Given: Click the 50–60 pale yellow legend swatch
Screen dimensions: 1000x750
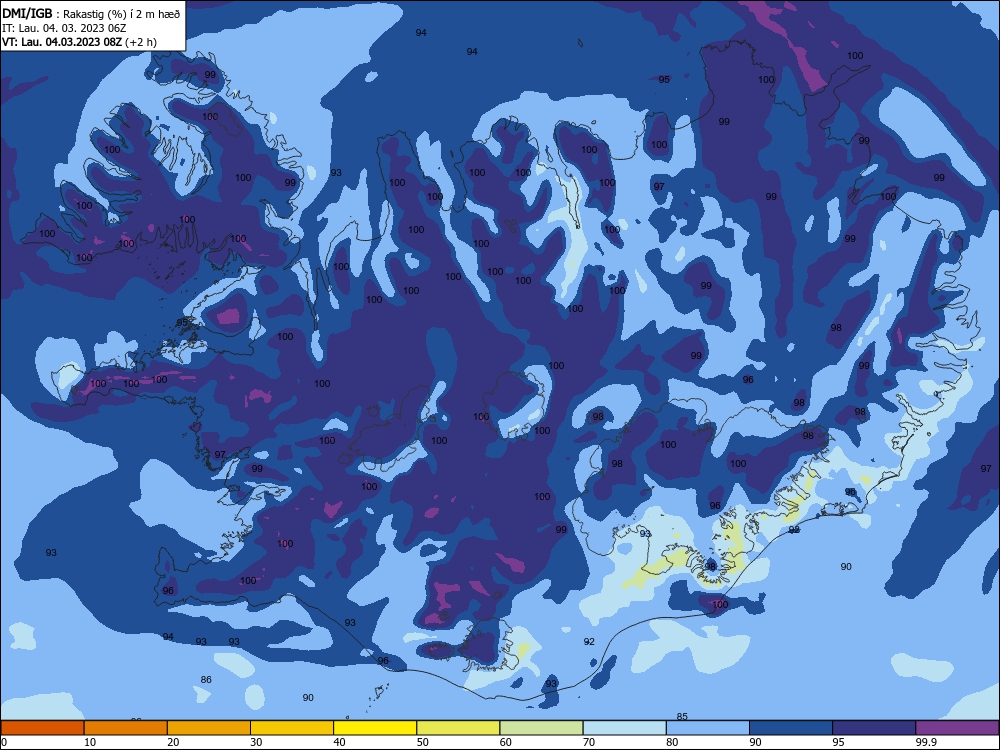Looking at the screenshot, I should 459,728.
